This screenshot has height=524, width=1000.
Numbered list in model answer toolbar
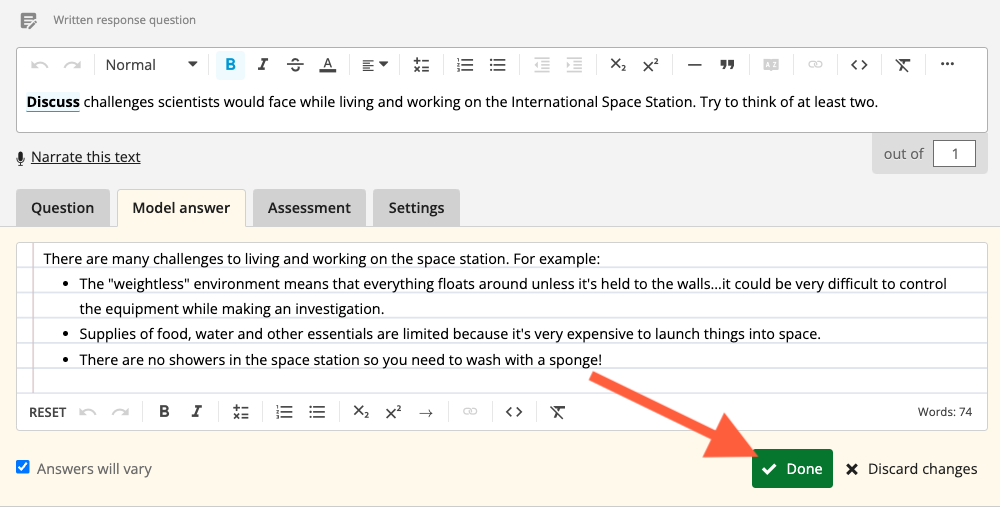tap(284, 412)
